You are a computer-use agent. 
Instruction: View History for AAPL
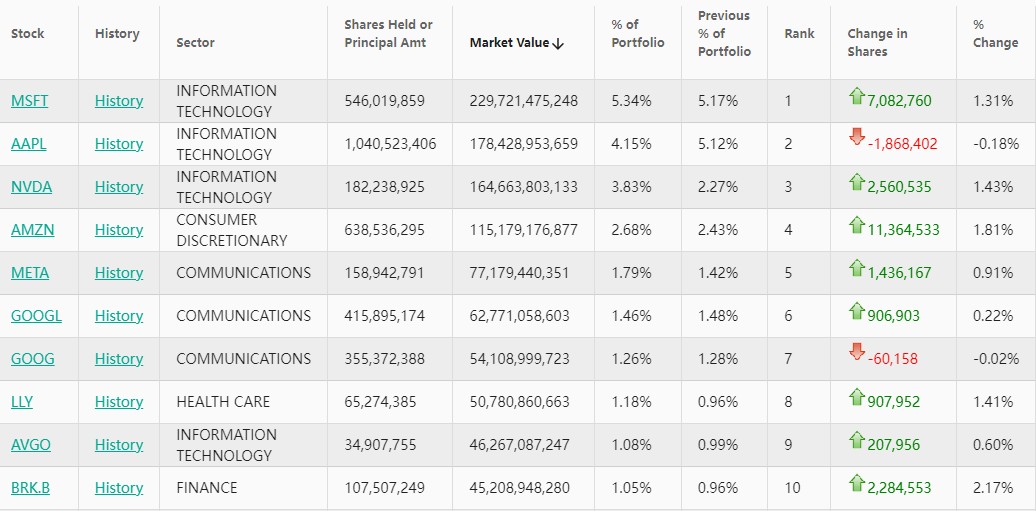pos(119,144)
